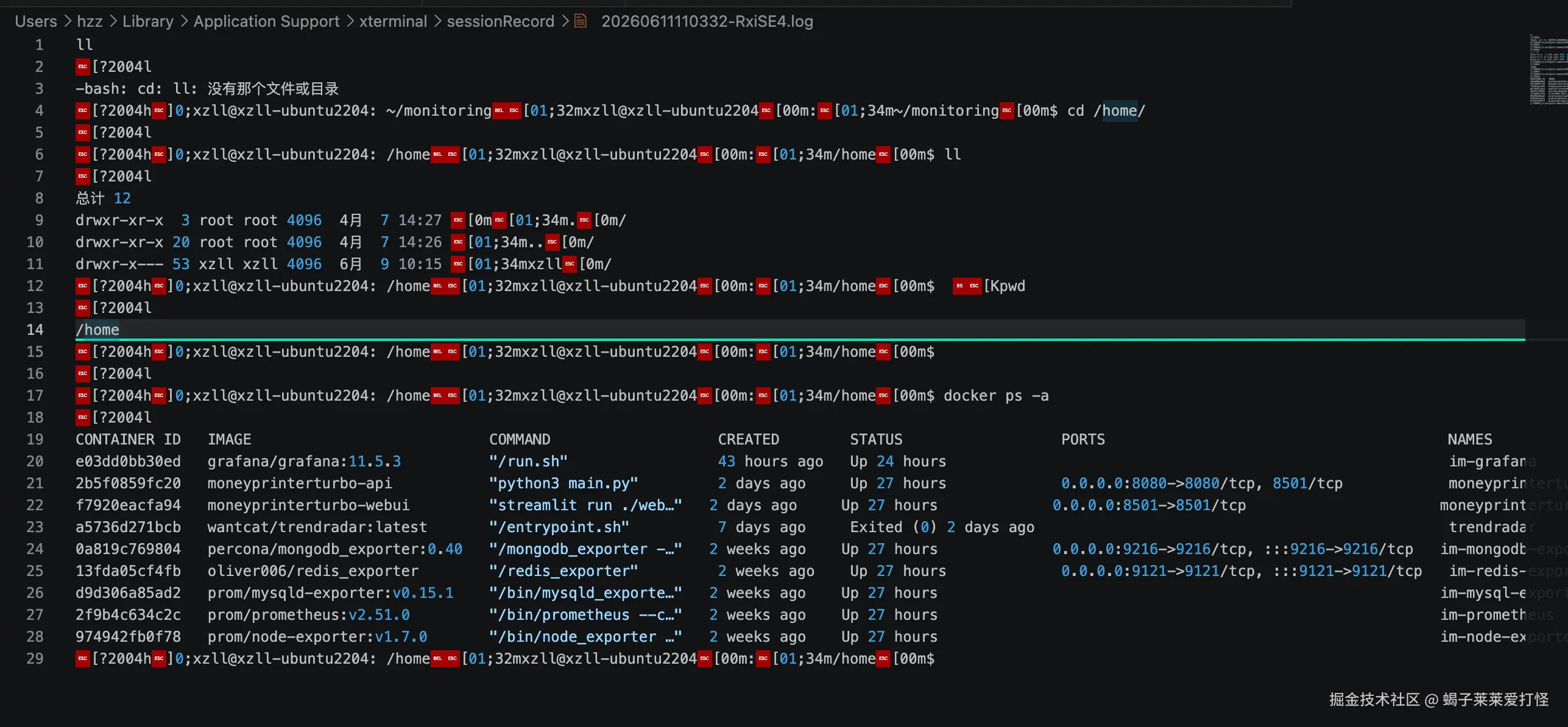Image resolution: width=1568 pixels, height=727 pixels.
Task: Click the "总计 12" total line
Action: point(103,198)
